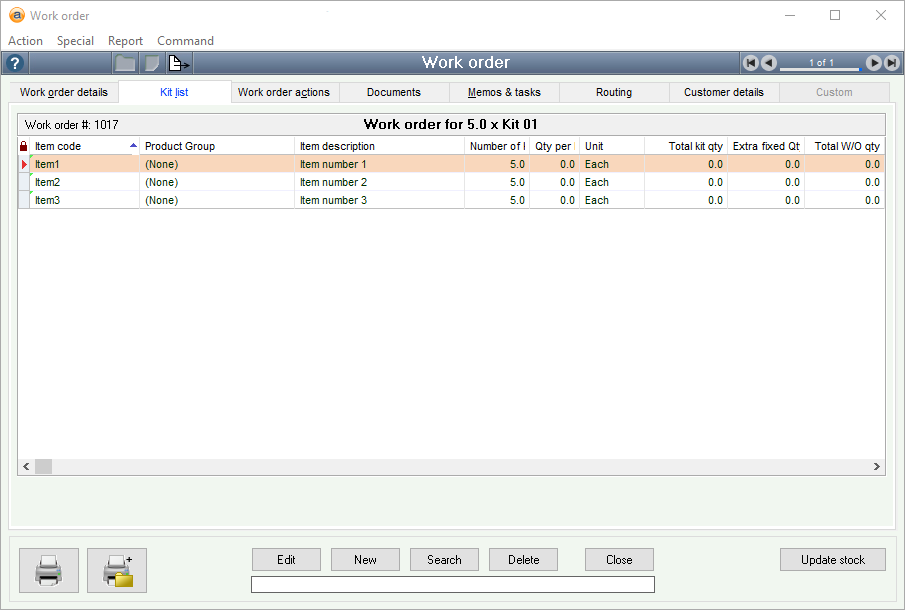Switch to the Work order details tab

[x=64, y=92]
